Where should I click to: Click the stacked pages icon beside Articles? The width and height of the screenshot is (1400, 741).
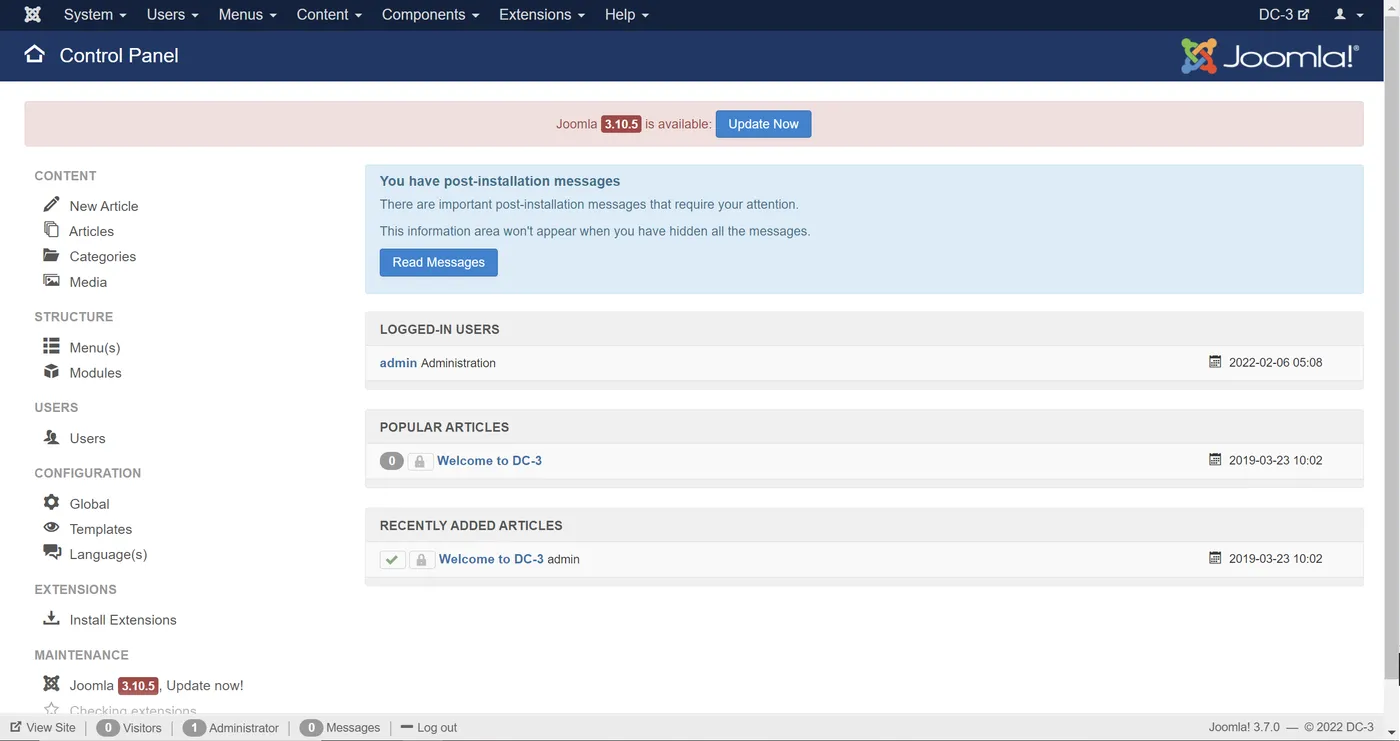coord(51,229)
